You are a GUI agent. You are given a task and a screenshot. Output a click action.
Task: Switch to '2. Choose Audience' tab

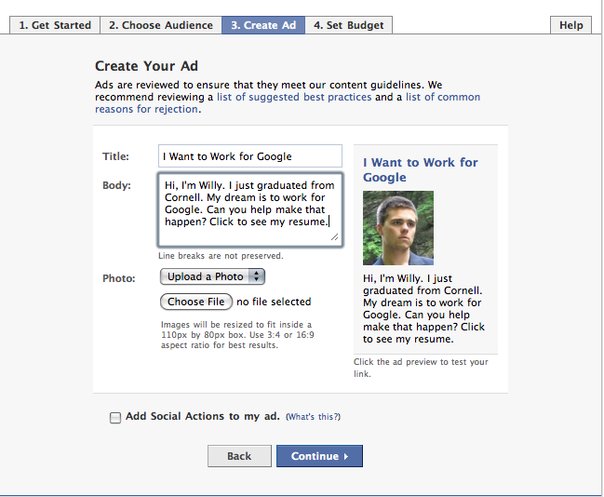click(161, 25)
